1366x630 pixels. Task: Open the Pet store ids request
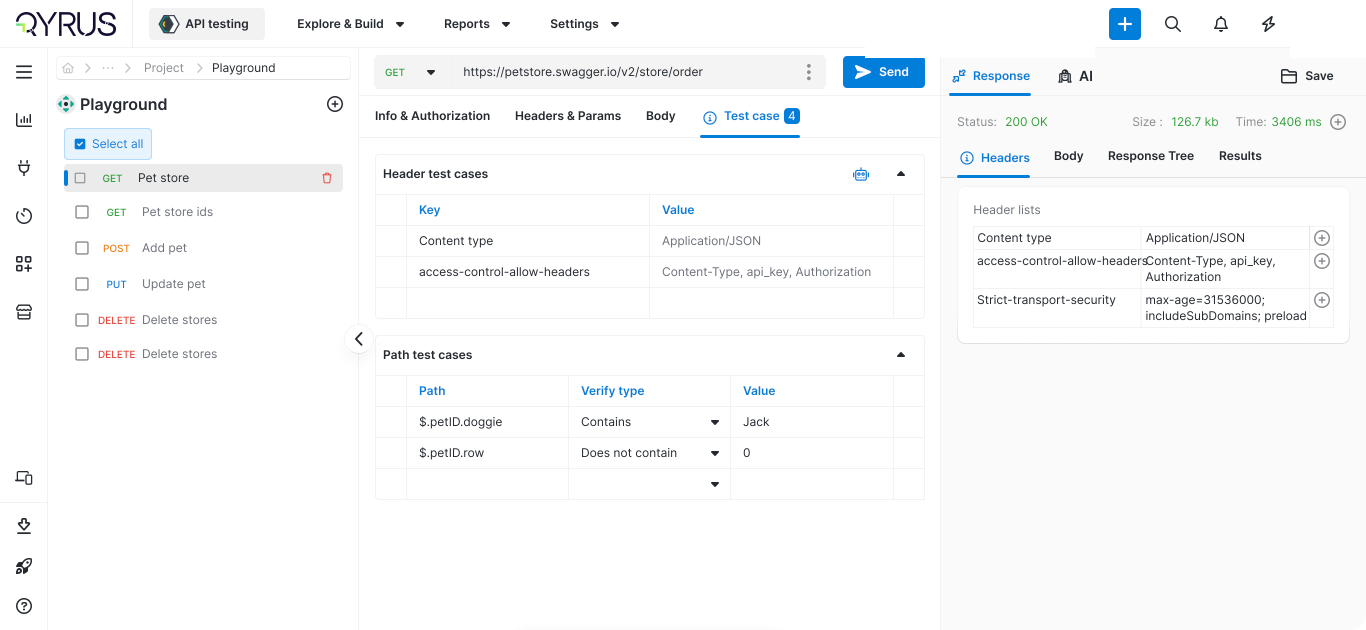tap(177, 212)
